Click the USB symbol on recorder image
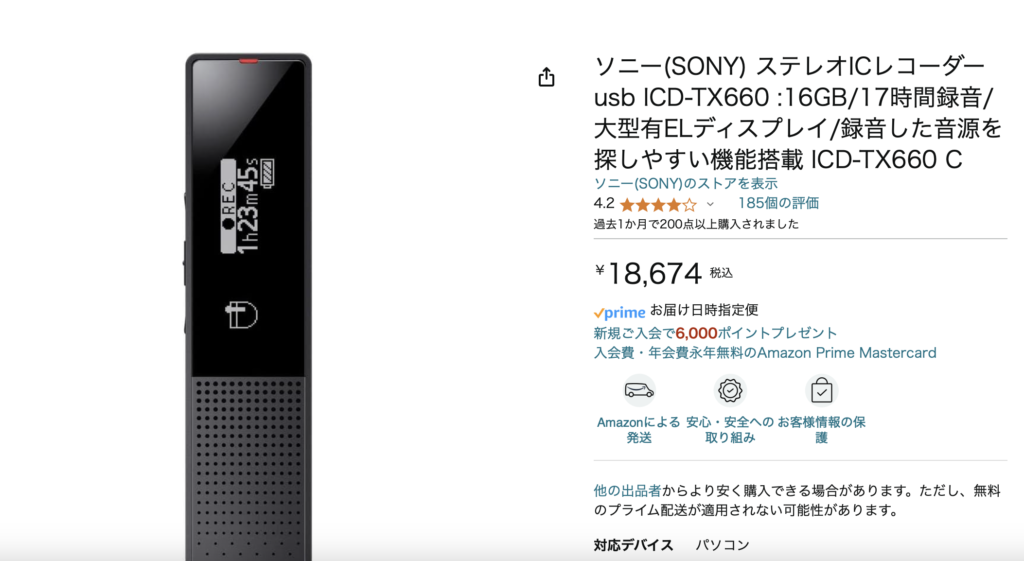 [x=241, y=315]
